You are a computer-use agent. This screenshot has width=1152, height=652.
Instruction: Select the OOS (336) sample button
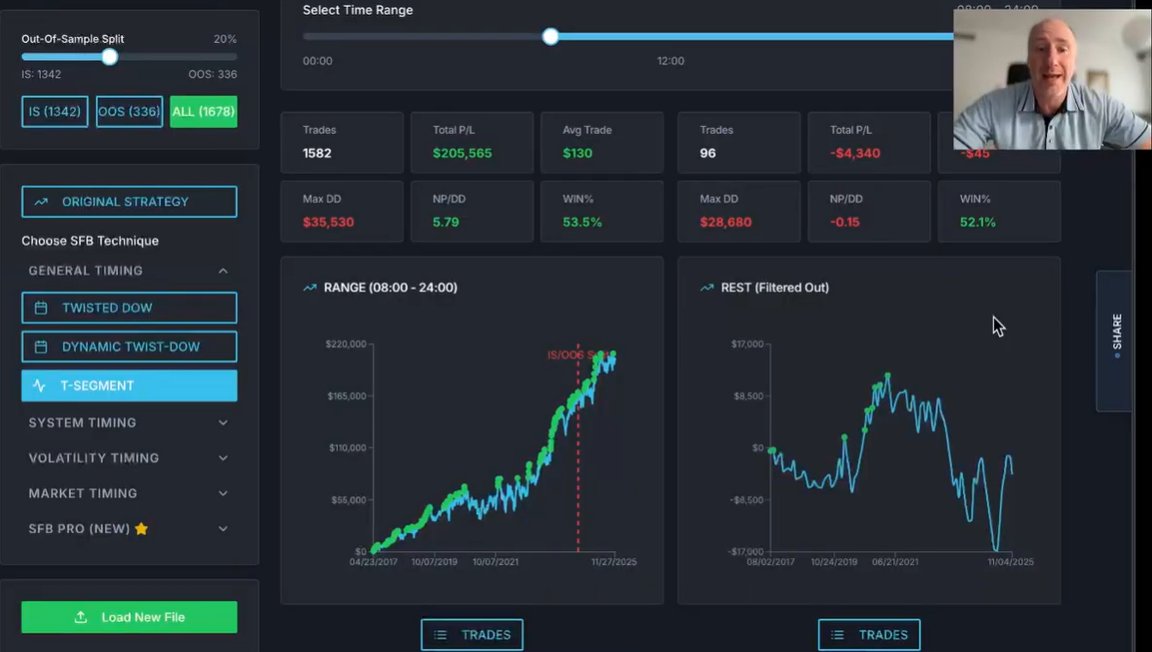point(129,112)
